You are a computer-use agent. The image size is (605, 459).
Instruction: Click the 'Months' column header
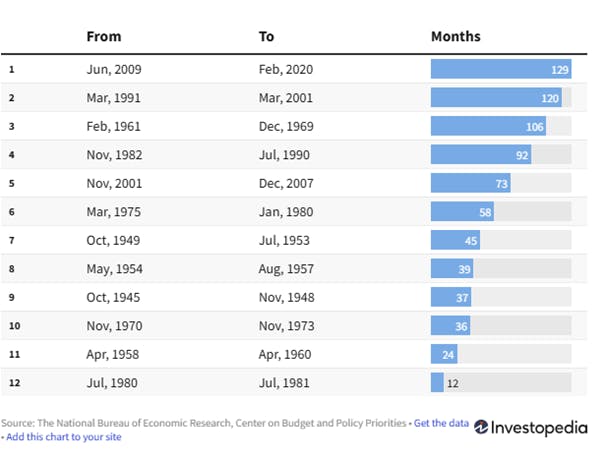456,36
